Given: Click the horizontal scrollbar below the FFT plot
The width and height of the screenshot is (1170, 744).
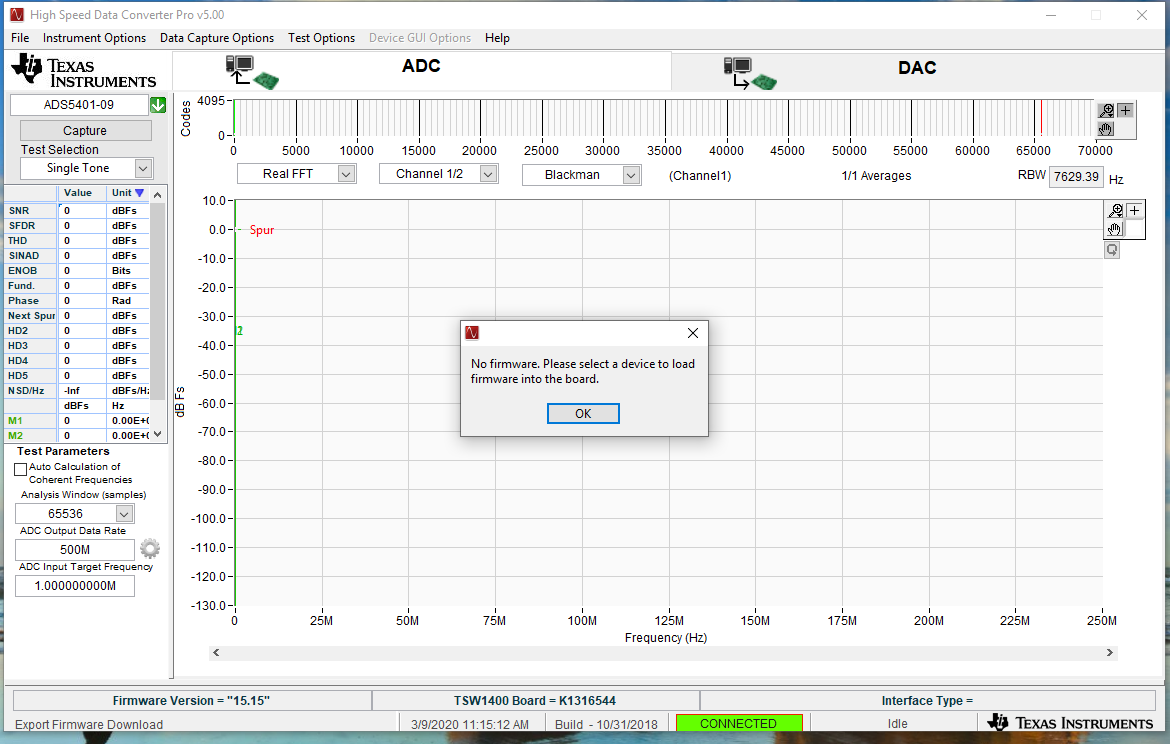Looking at the screenshot, I should click(x=660, y=652).
